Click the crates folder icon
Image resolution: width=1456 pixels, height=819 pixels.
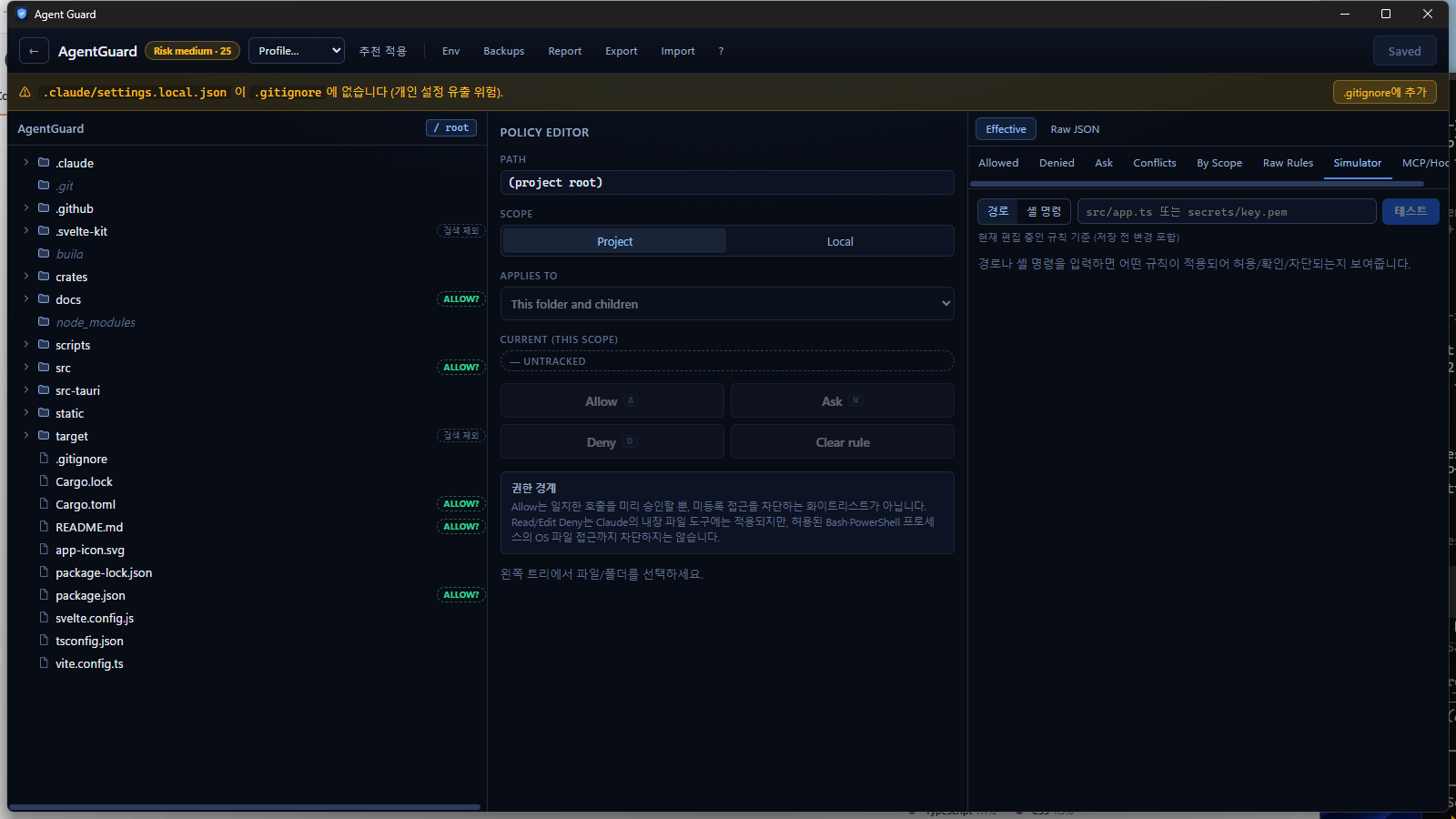click(x=44, y=276)
